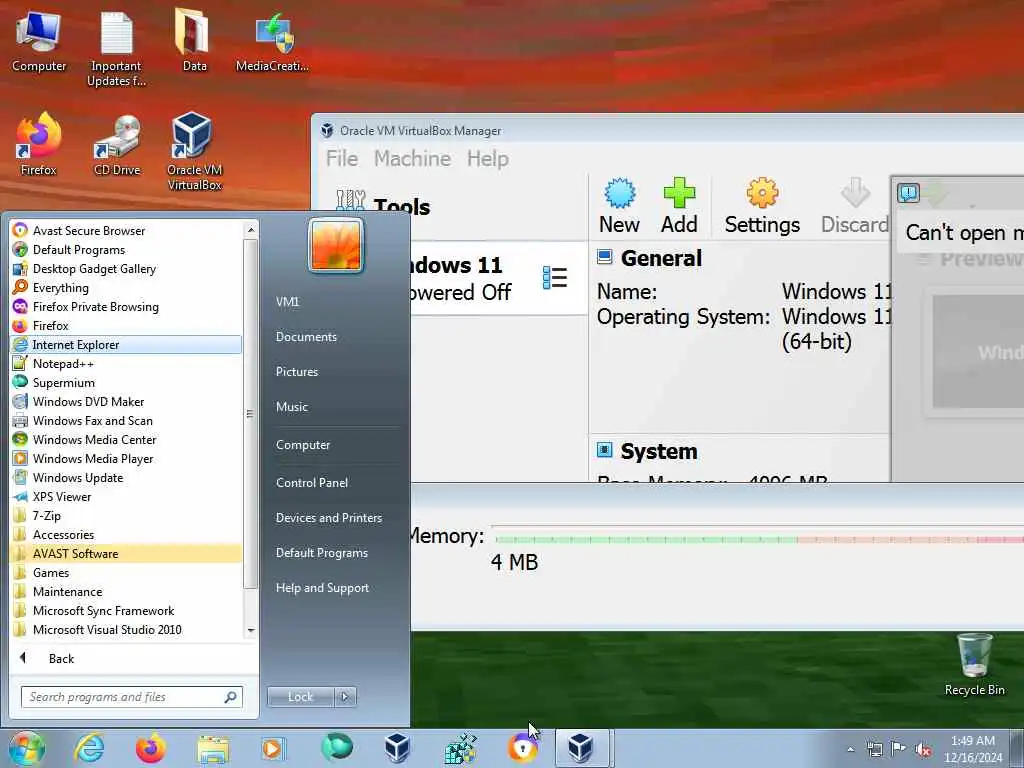
Task: Click Search programs and files box
Action: pos(132,697)
